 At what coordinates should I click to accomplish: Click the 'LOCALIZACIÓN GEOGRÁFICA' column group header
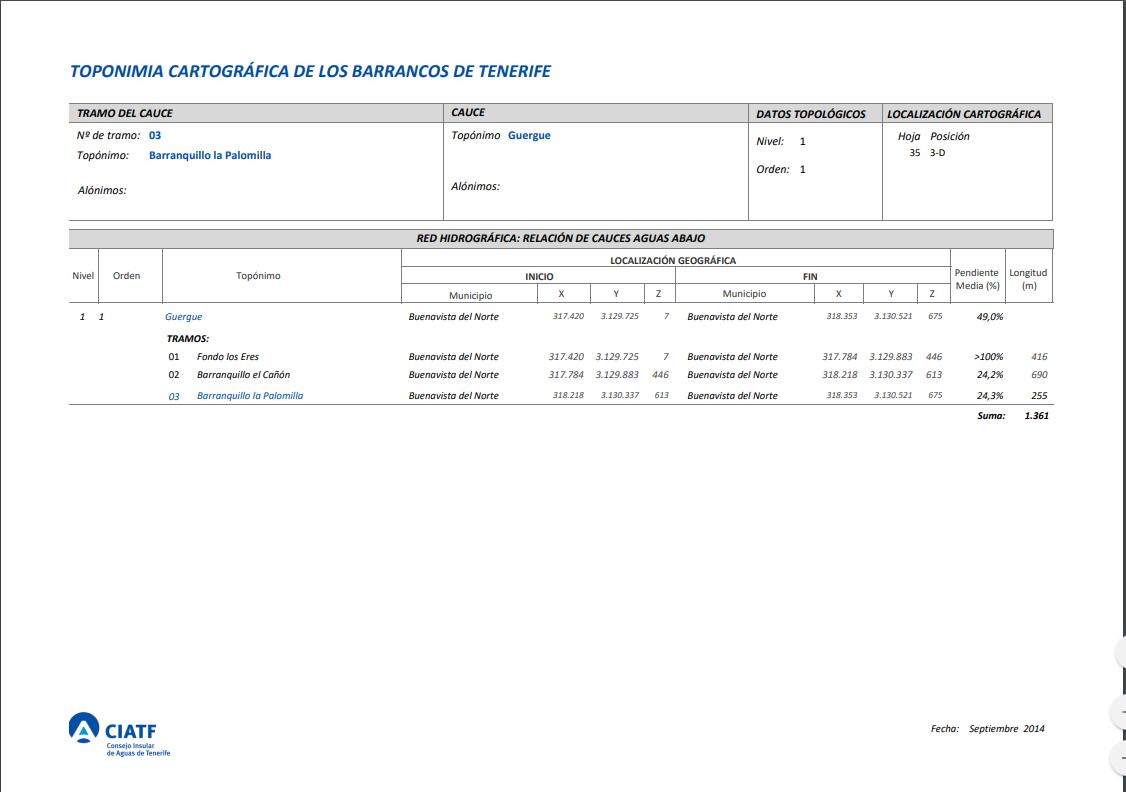(673, 261)
